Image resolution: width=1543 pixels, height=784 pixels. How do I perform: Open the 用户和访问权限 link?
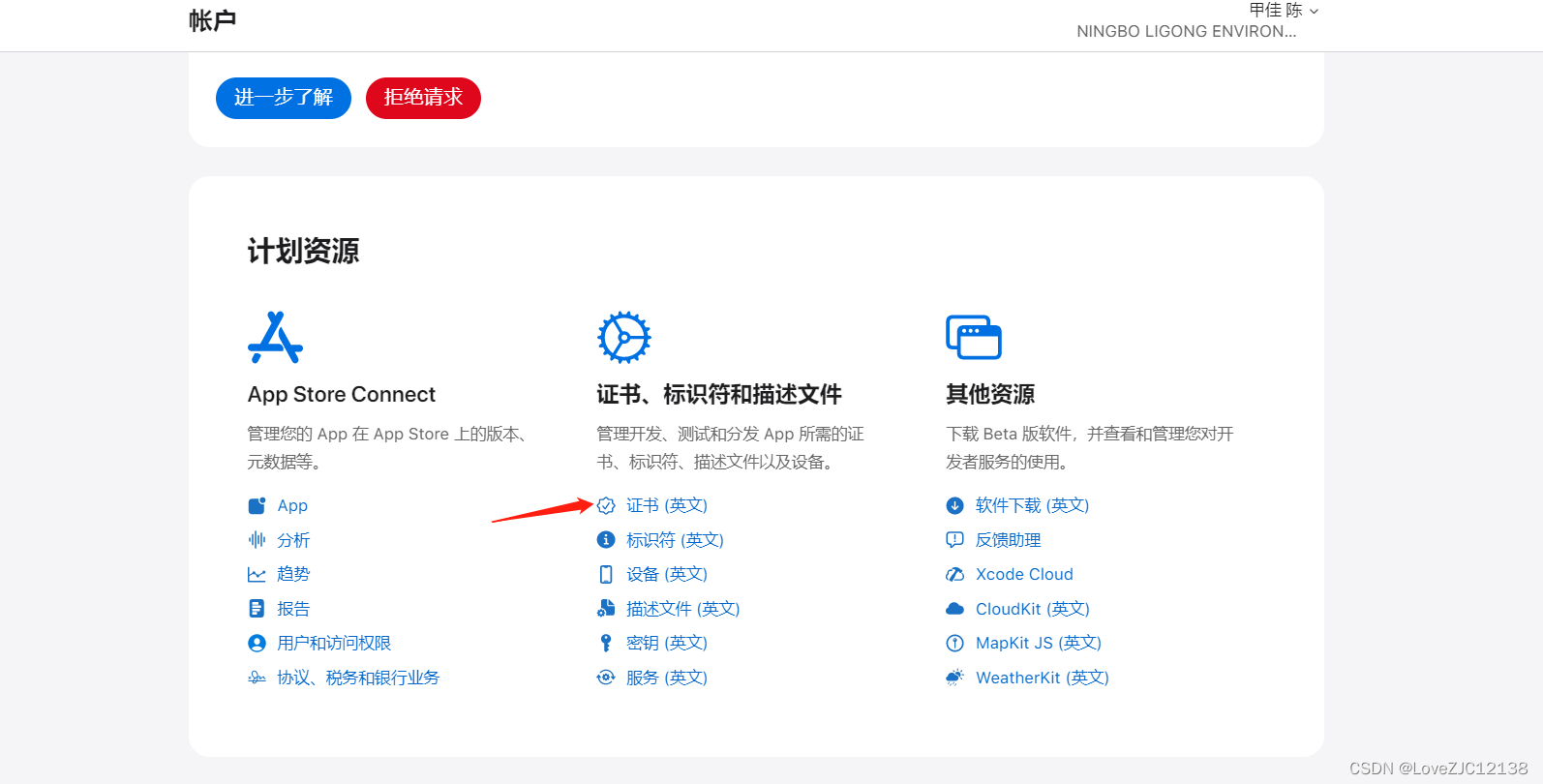click(334, 643)
